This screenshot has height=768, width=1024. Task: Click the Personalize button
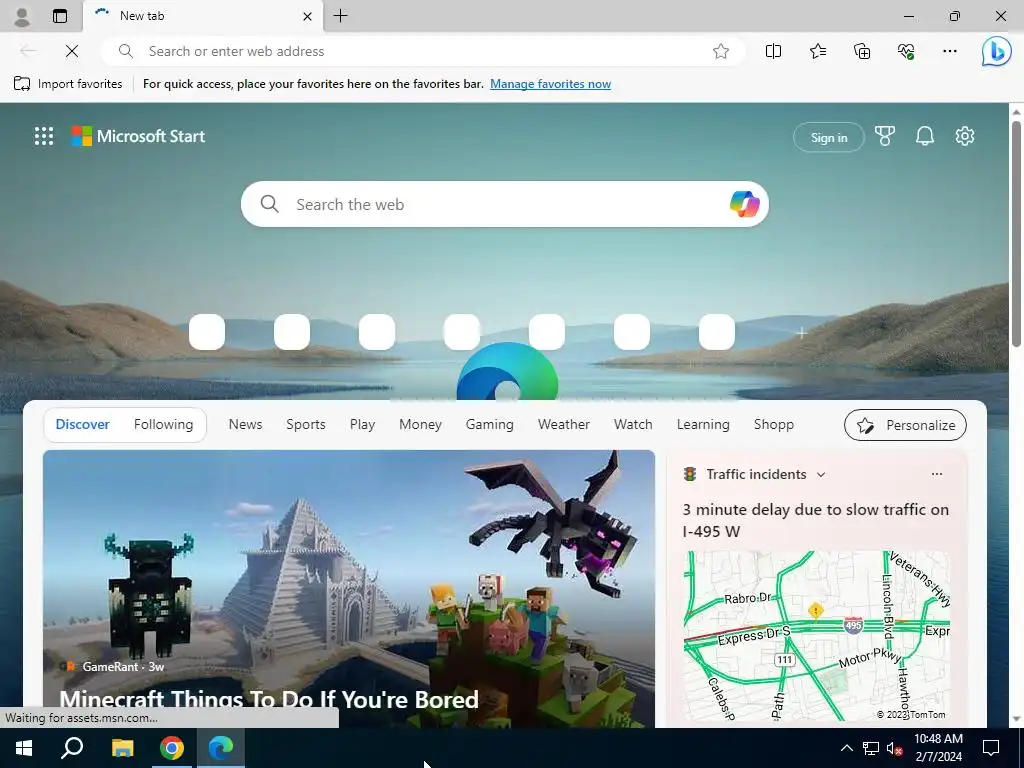point(905,425)
